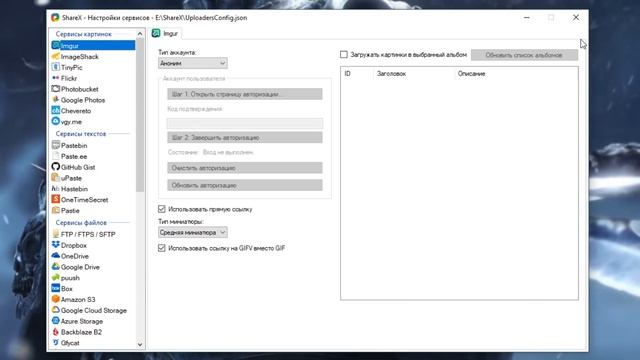The height and width of the screenshot is (360, 640).
Task: Toggle 'Использовать прямую ссылку' checkbox
Action: tap(162, 209)
